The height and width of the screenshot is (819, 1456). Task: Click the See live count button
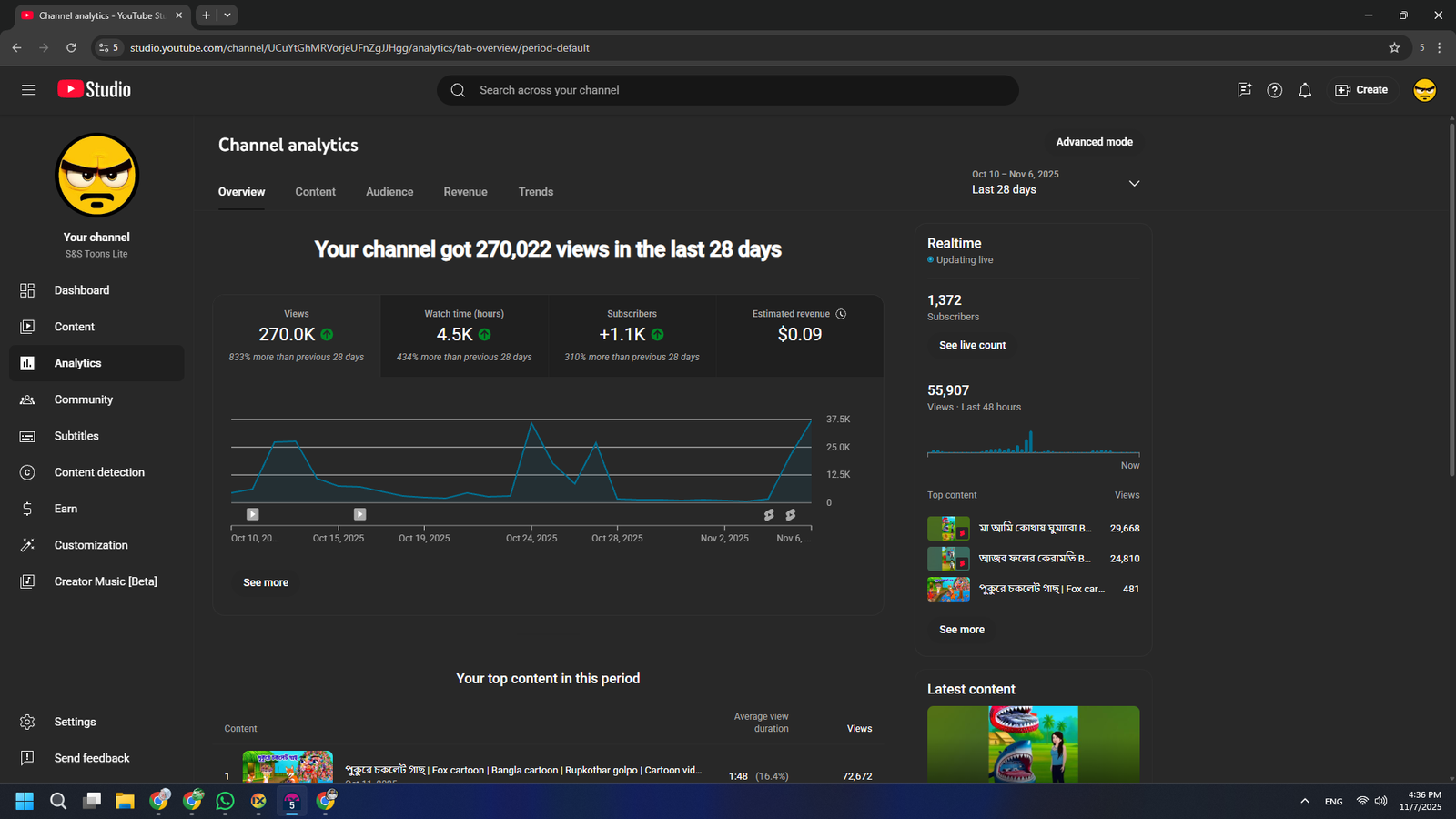(972, 345)
